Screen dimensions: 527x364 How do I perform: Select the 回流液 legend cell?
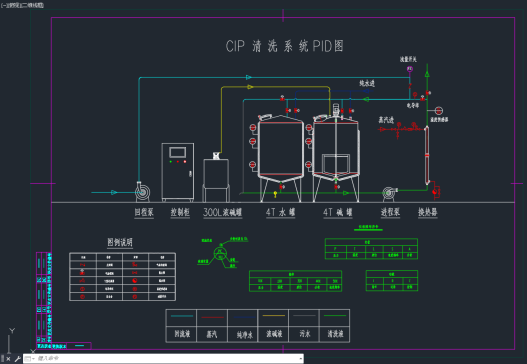(182, 334)
